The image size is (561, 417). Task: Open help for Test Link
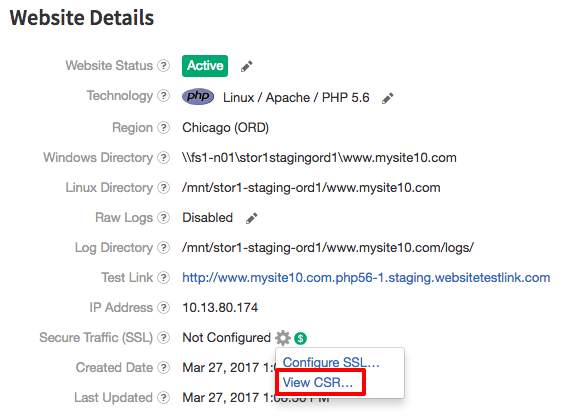tap(164, 278)
